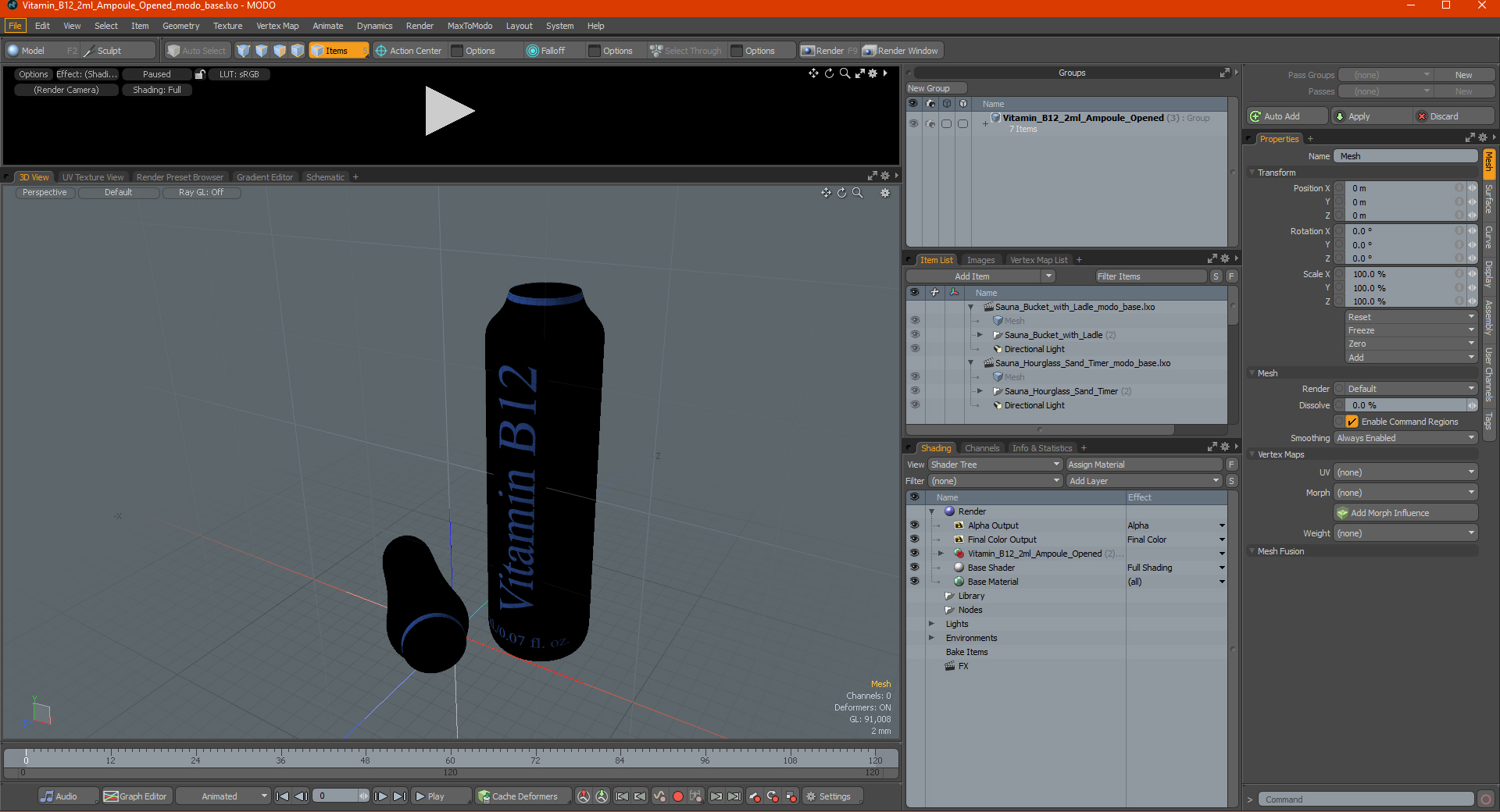Step to next frame
Viewport: 1500px width, 812px height.
click(380, 796)
